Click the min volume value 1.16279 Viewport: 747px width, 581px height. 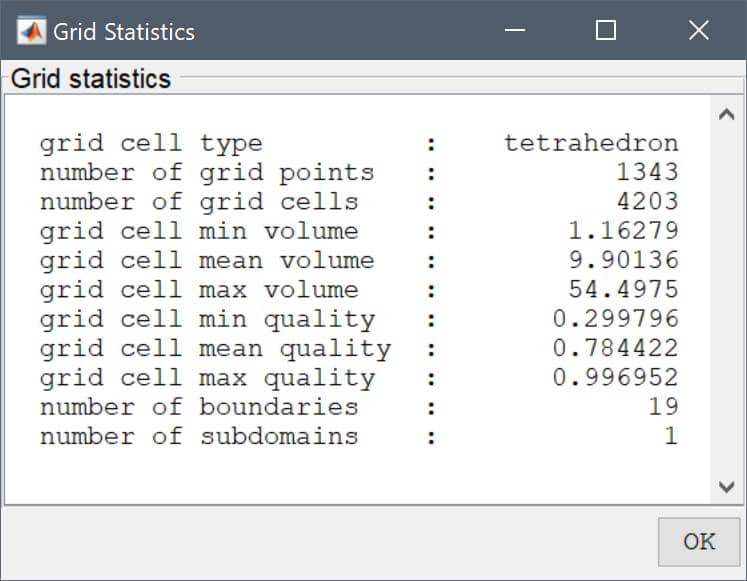point(623,231)
